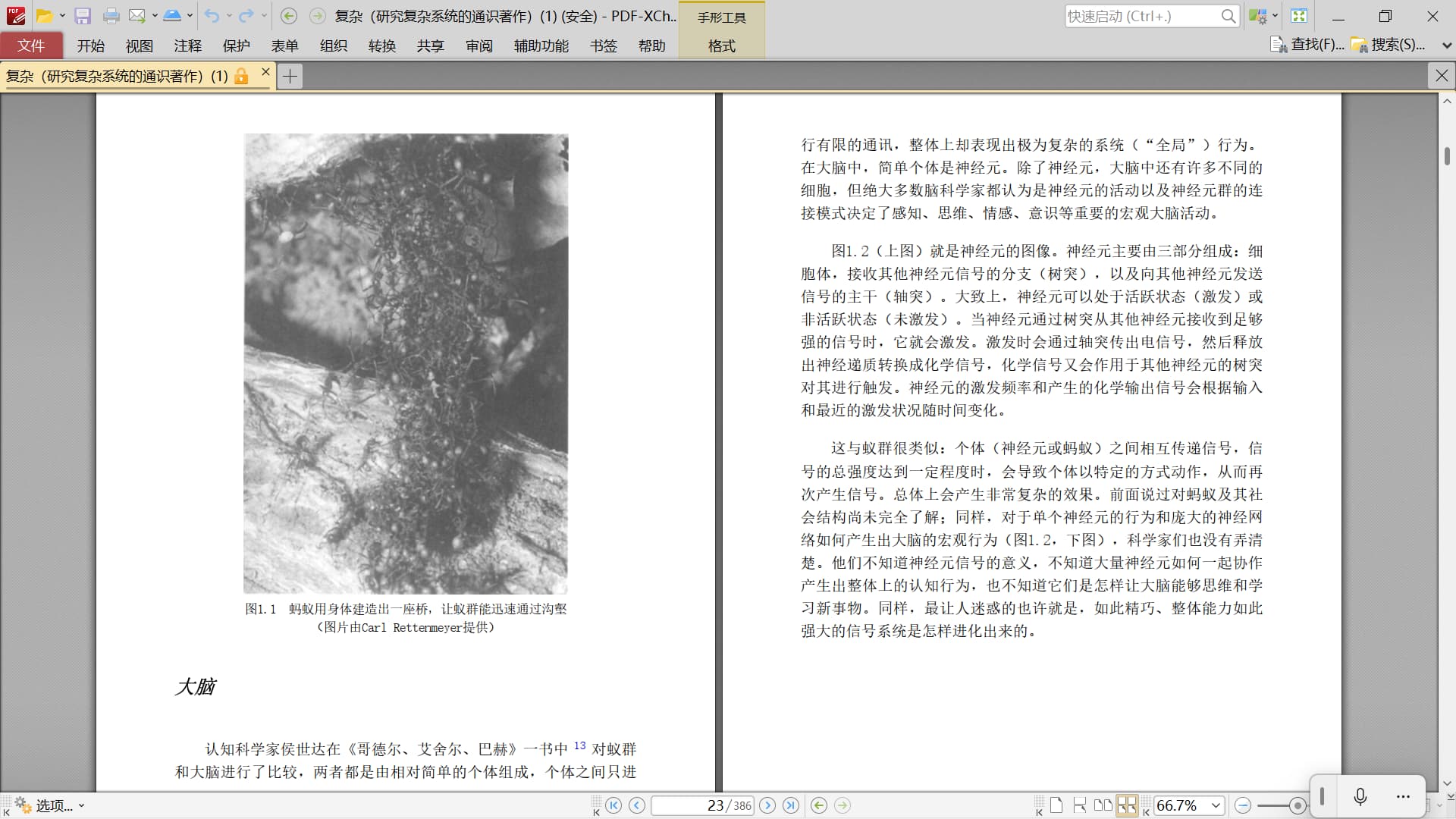
Task: Open the 注释 menu tab
Action: click(x=187, y=46)
